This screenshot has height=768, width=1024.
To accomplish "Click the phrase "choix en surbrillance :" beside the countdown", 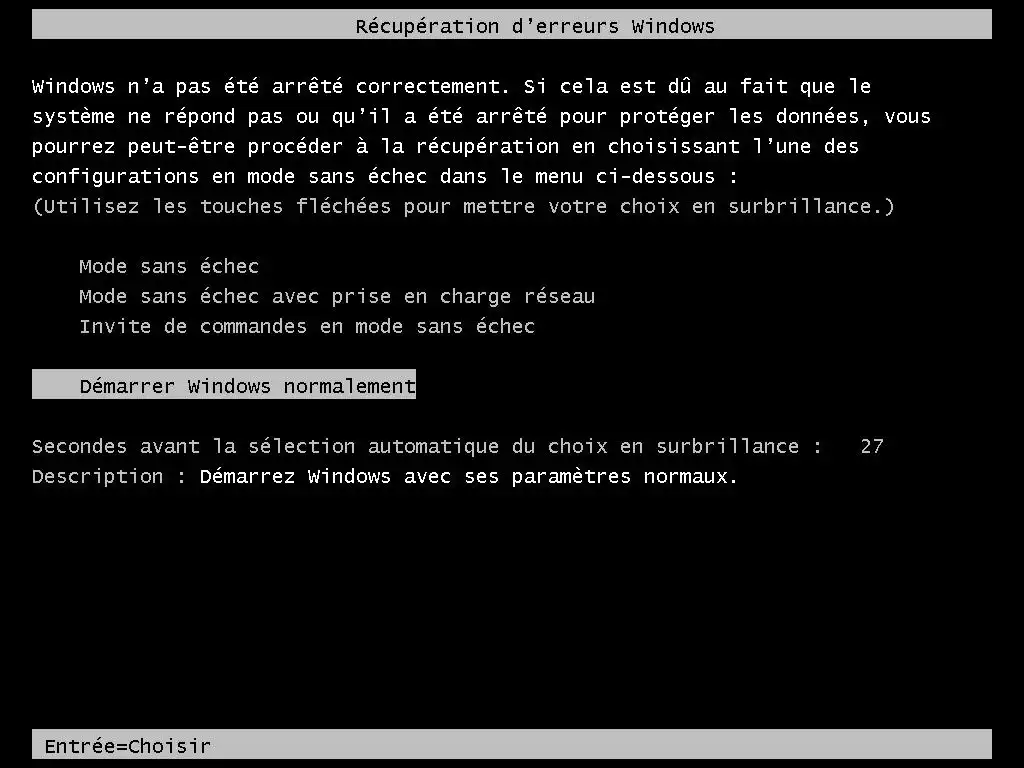I will (684, 446).
